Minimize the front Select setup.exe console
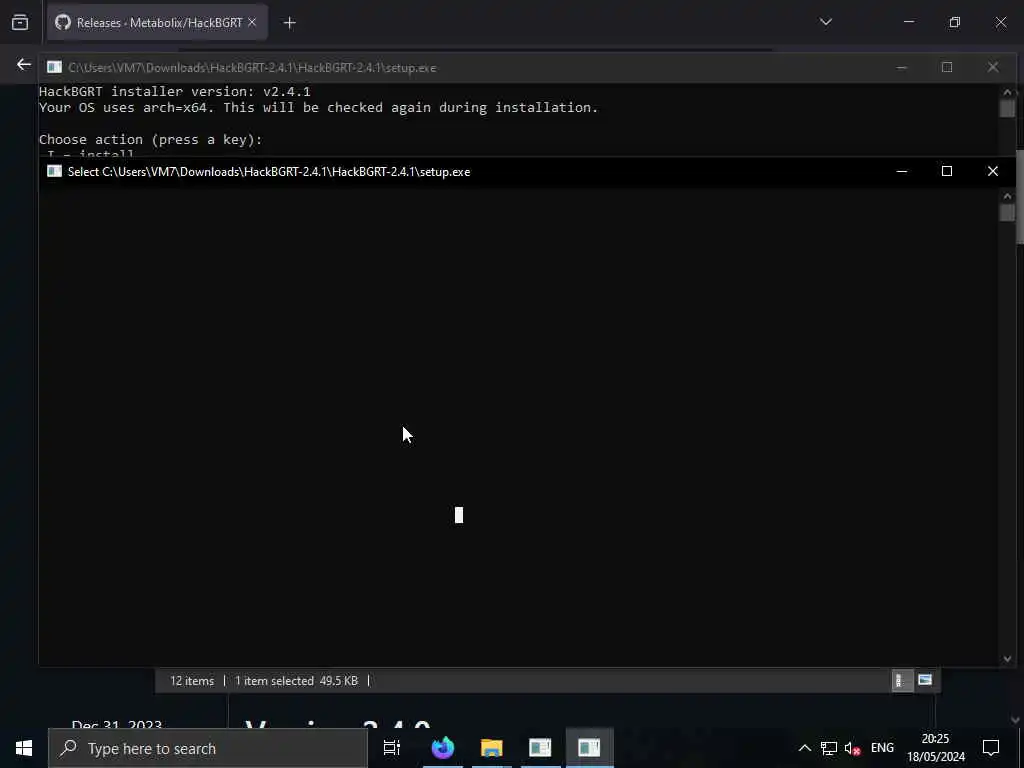1024x768 pixels. coord(902,171)
